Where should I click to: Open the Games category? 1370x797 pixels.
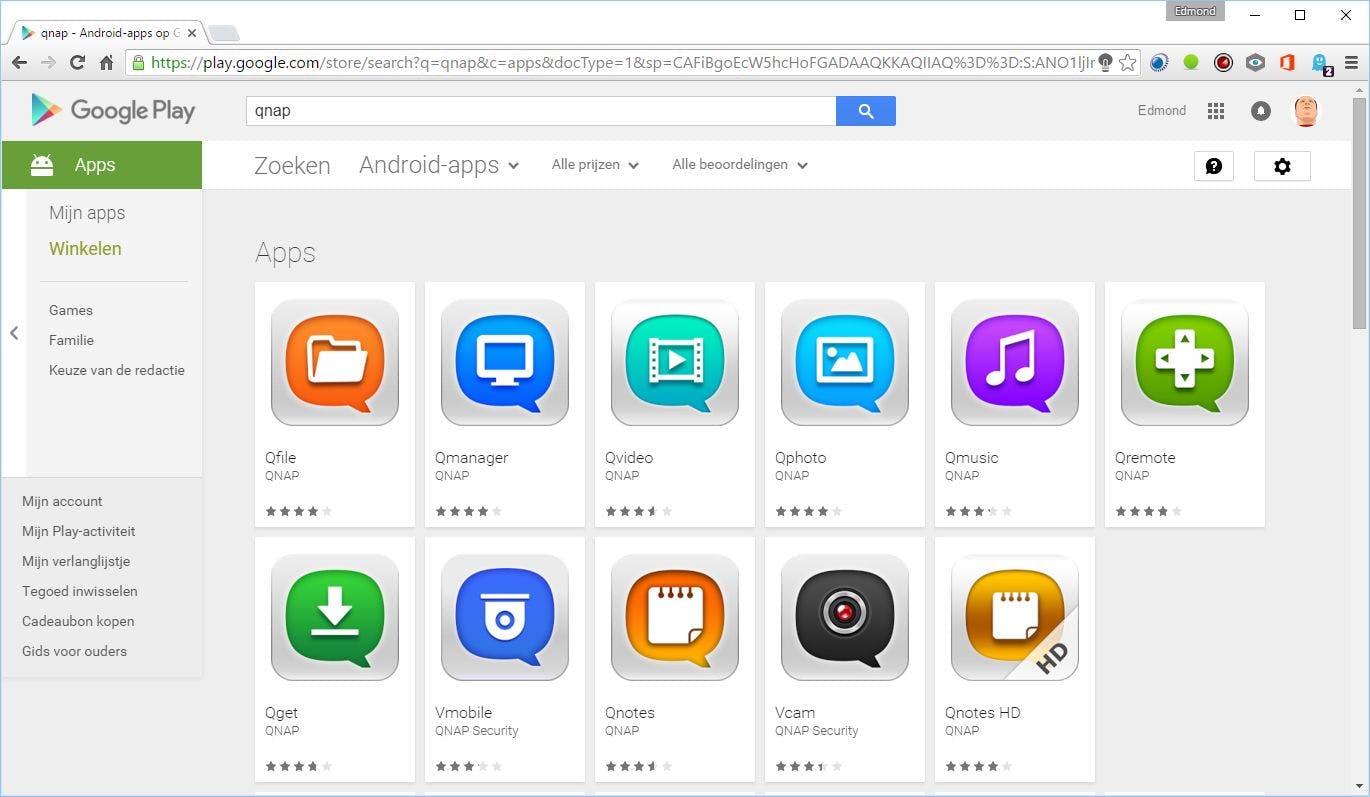71,310
